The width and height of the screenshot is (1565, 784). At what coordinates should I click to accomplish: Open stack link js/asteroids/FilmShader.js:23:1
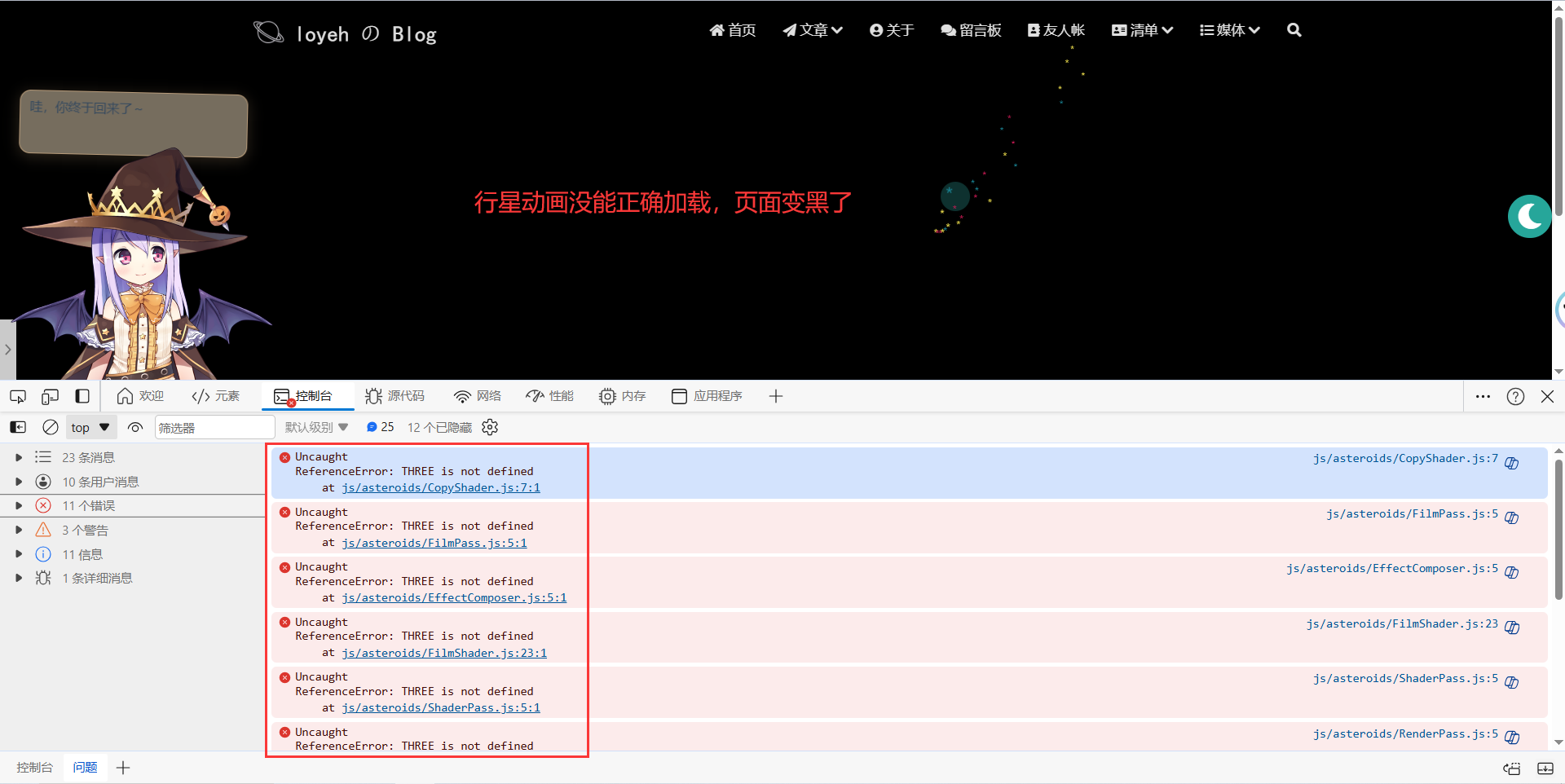click(x=444, y=653)
